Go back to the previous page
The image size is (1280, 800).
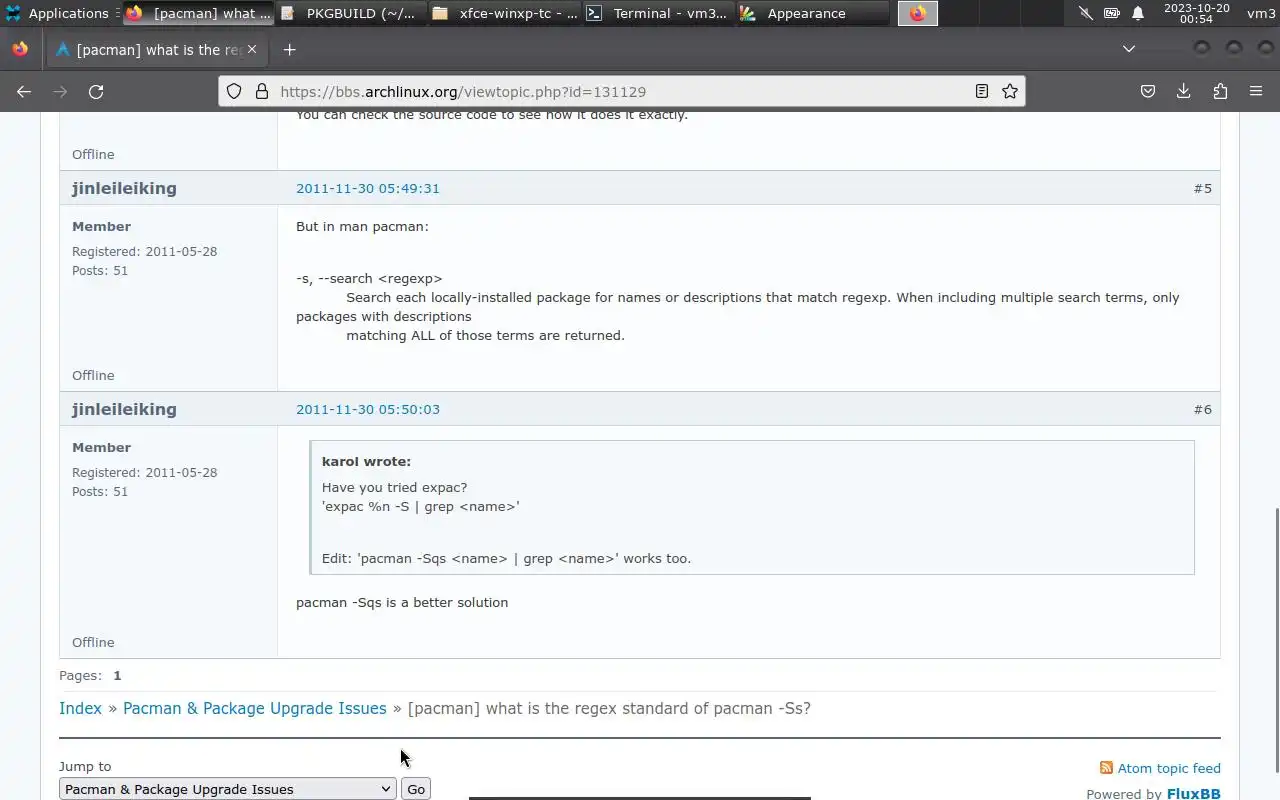coord(24,91)
